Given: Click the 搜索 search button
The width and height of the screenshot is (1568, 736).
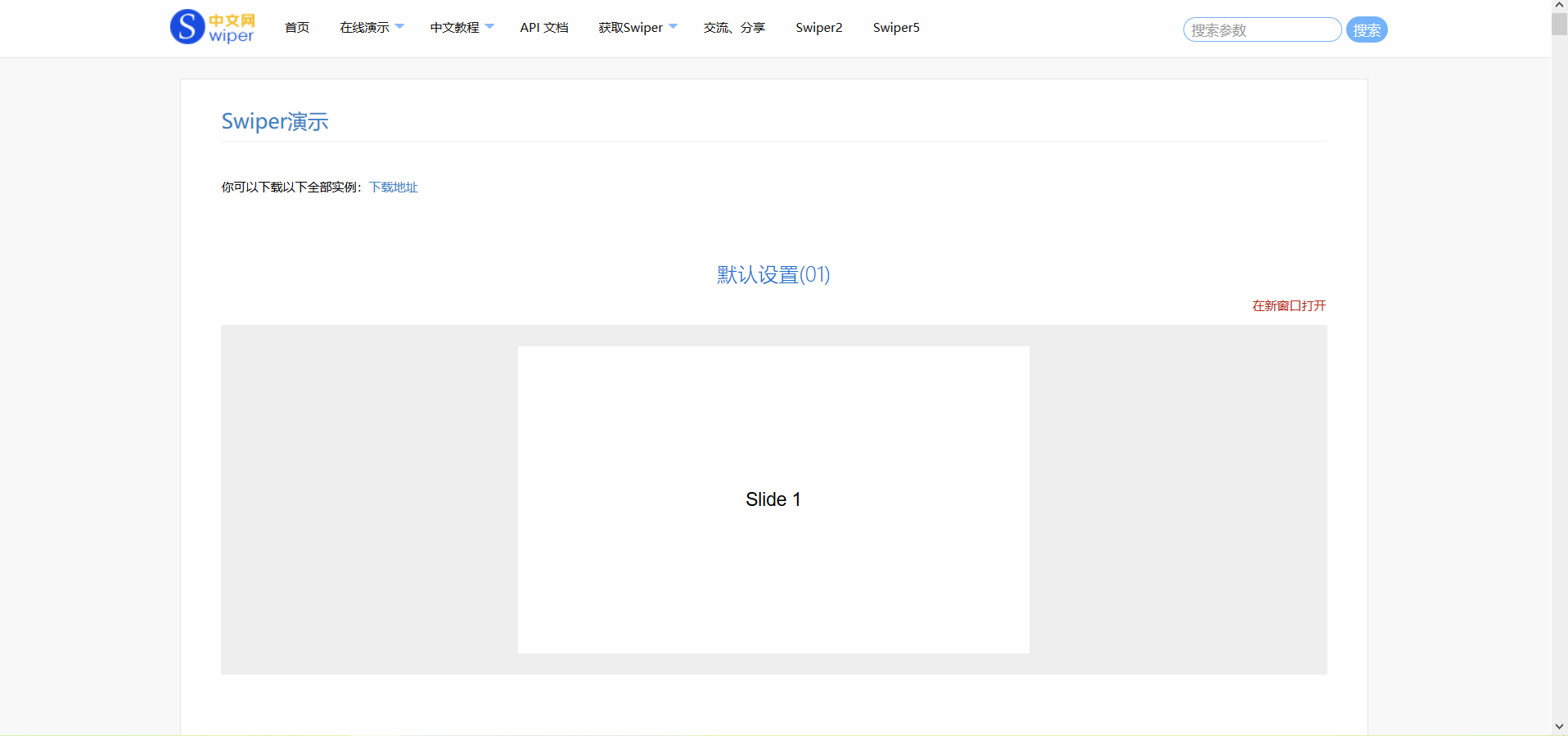Looking at the screenshot, I should 1367,29.
